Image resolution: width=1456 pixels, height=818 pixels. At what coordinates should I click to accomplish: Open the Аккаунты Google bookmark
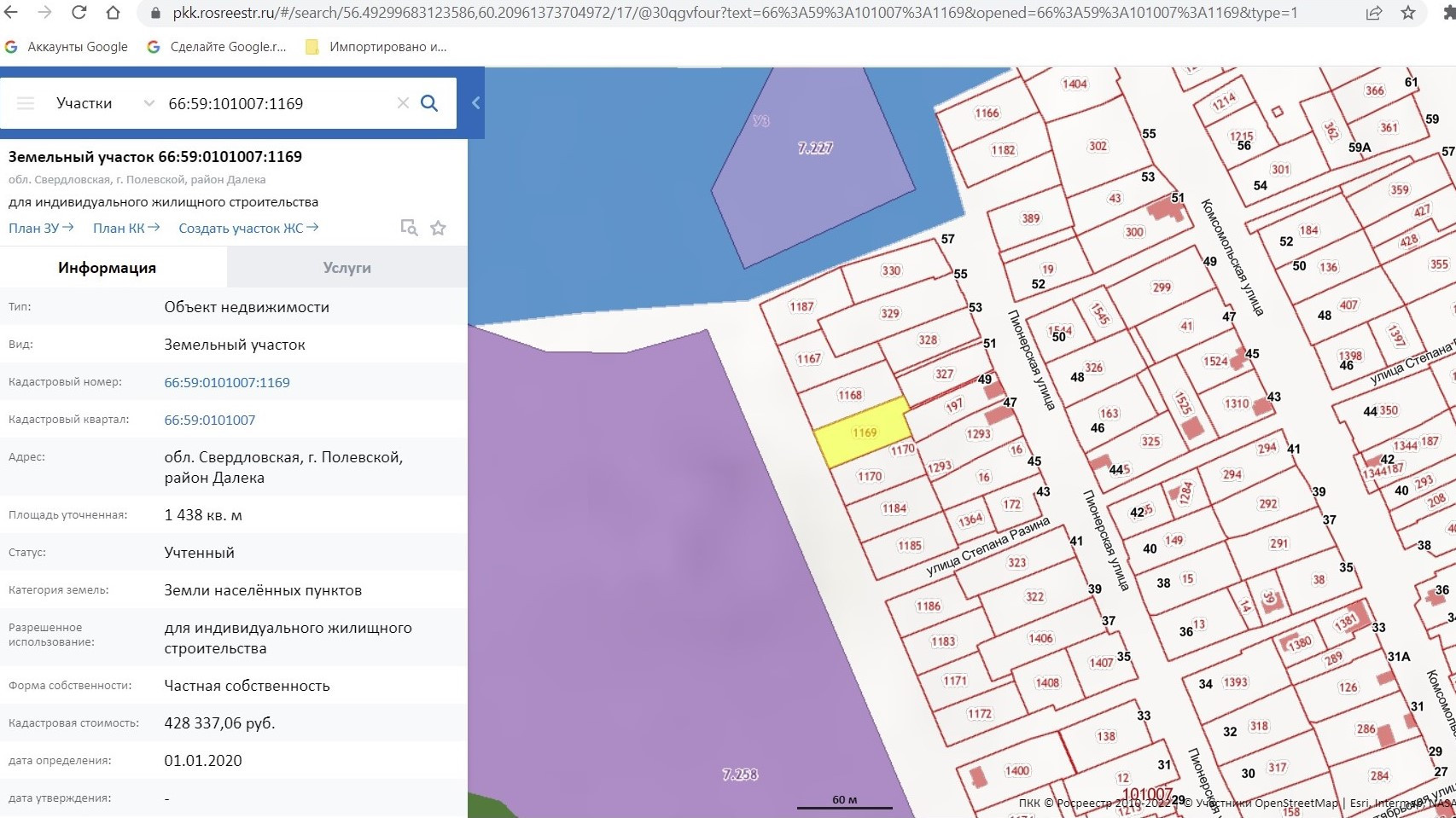click(67, 47)
